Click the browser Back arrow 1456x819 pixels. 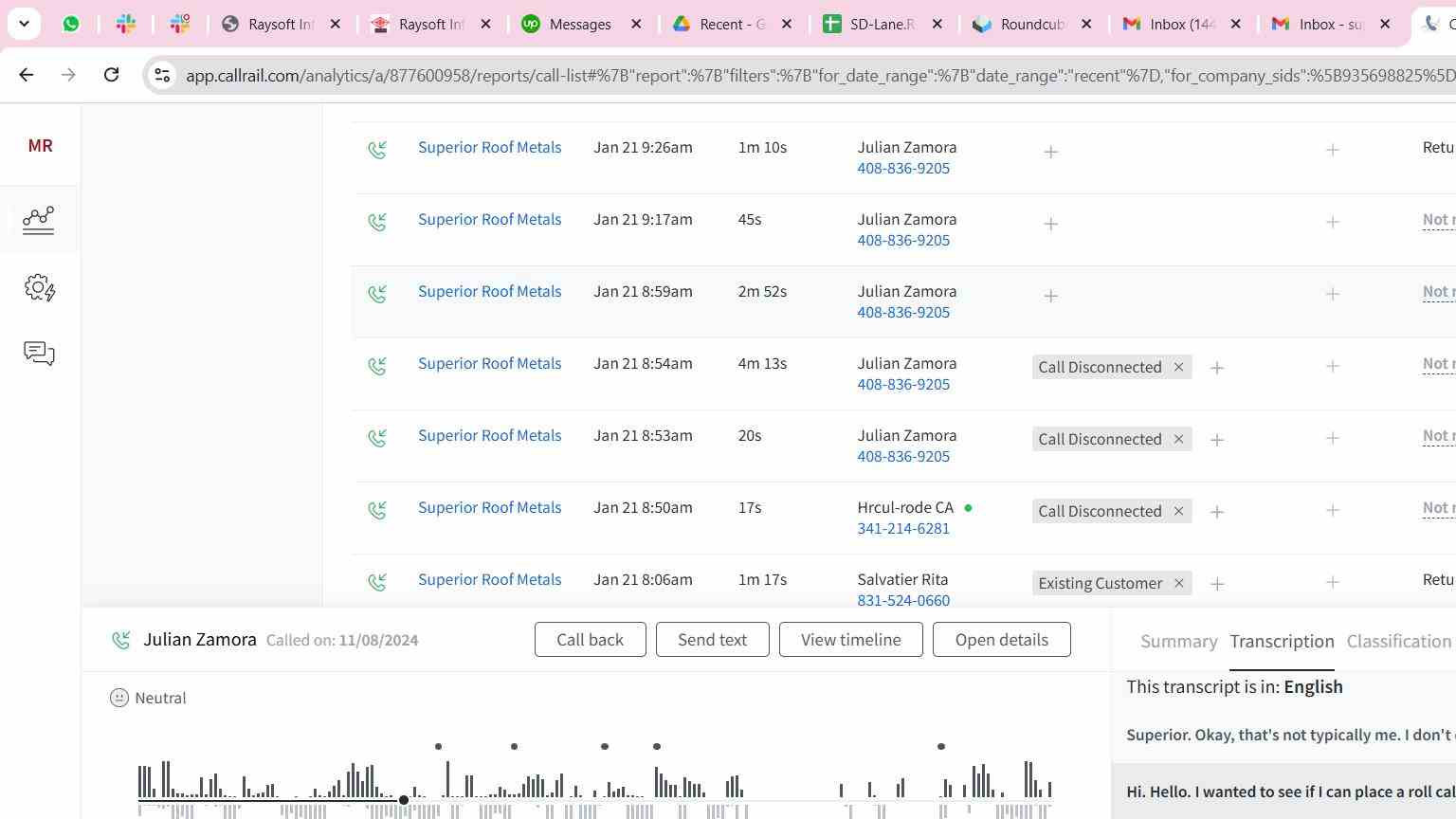(27, 74)
